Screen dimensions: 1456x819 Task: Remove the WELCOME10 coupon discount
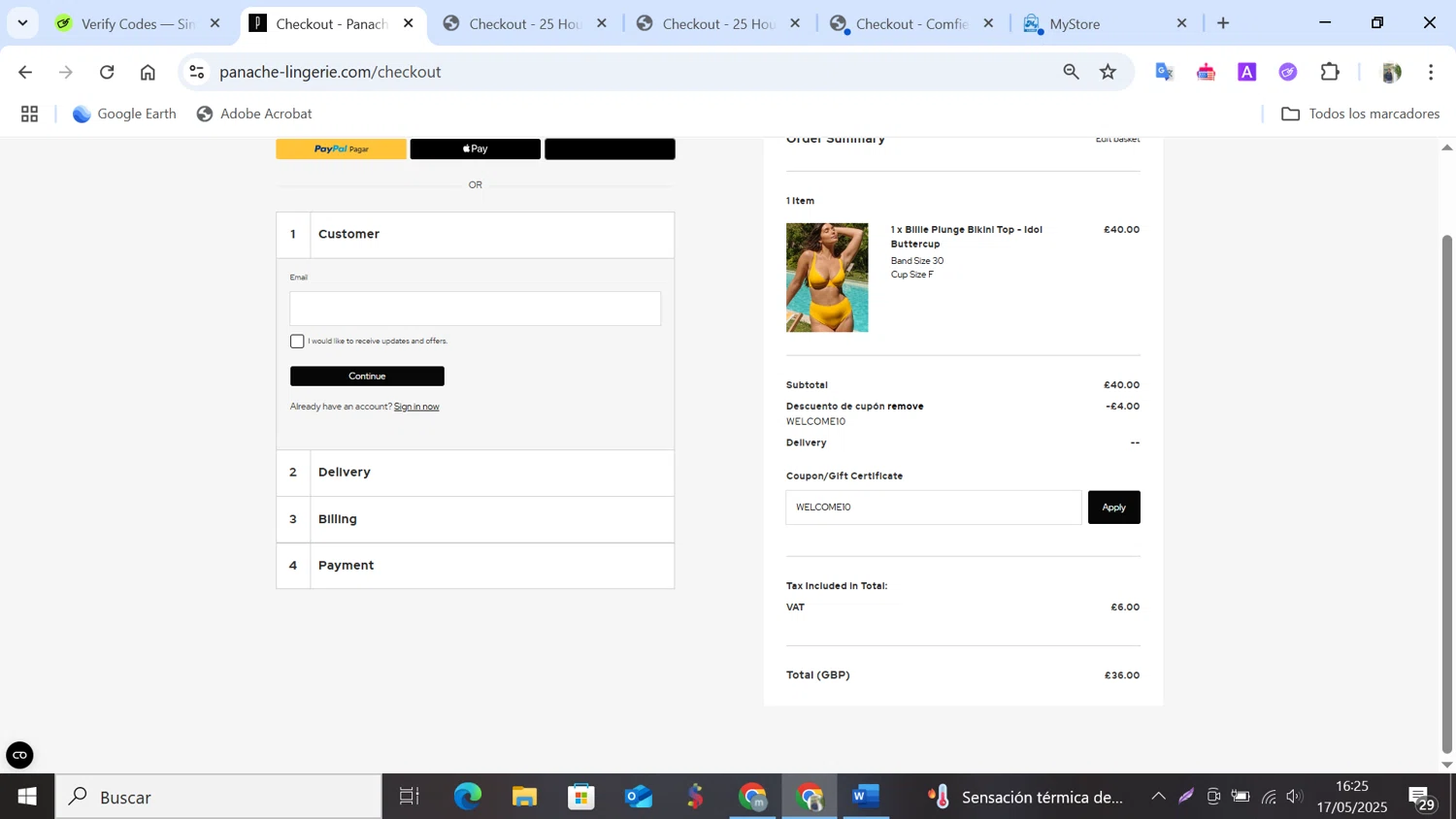905,407
